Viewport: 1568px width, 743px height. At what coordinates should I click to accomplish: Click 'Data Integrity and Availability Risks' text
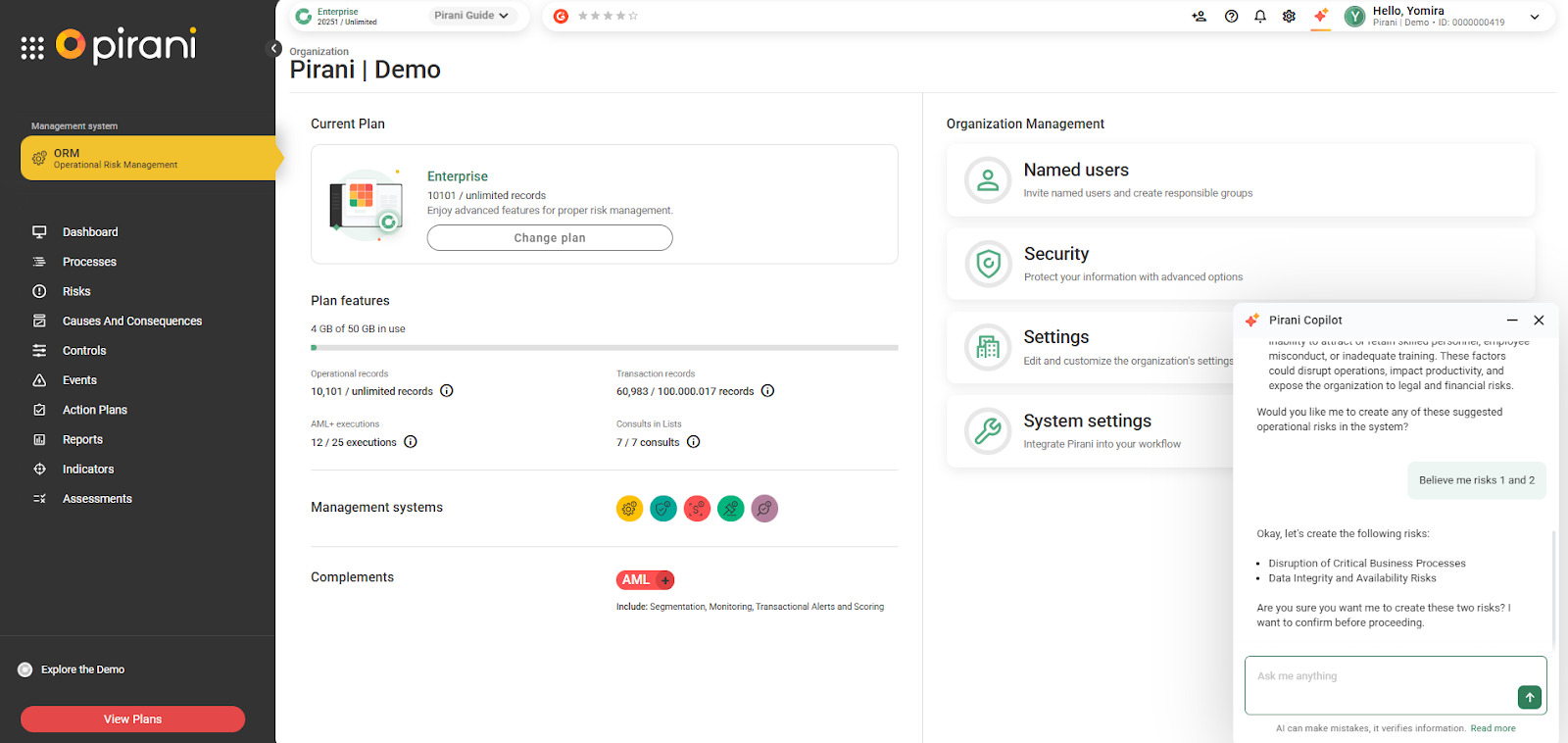(1352, 578)
